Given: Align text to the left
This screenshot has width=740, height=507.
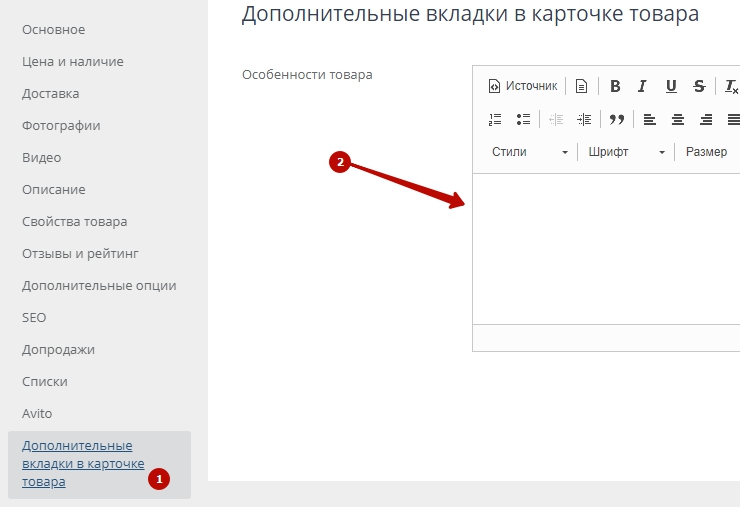Looking at the screenshot, I should coord(650,119).
